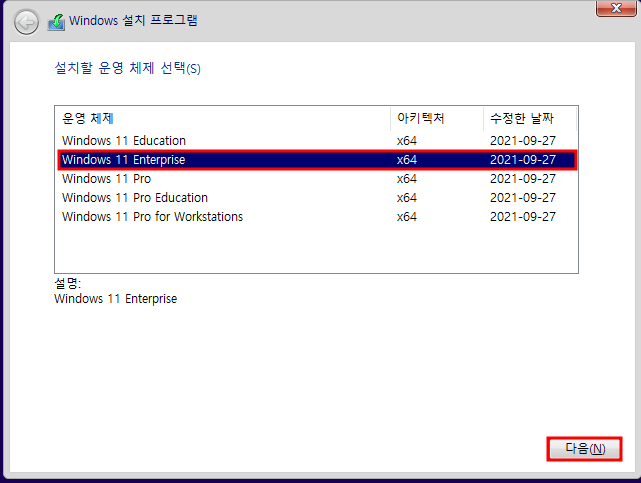641x483 pixels.
Task: Select Windows 11 Education row
Action: click(317, 141)
